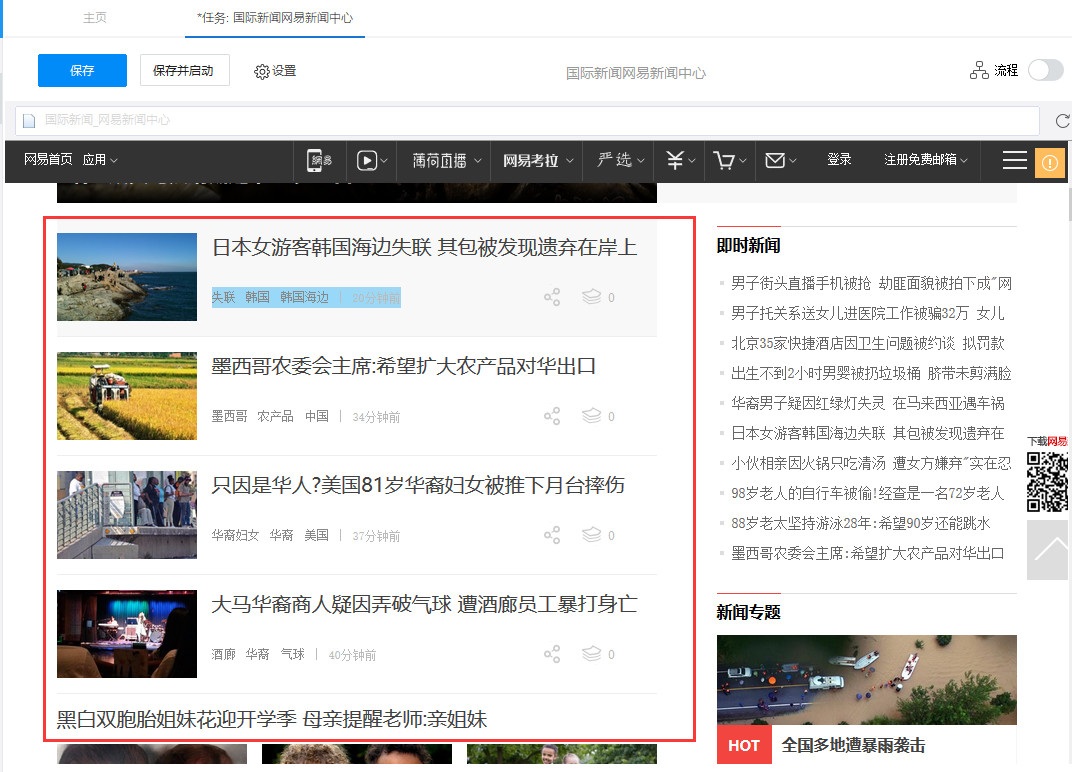
Task: Click the bar stage performance thumbnail
Action: [x=127, y=634]
